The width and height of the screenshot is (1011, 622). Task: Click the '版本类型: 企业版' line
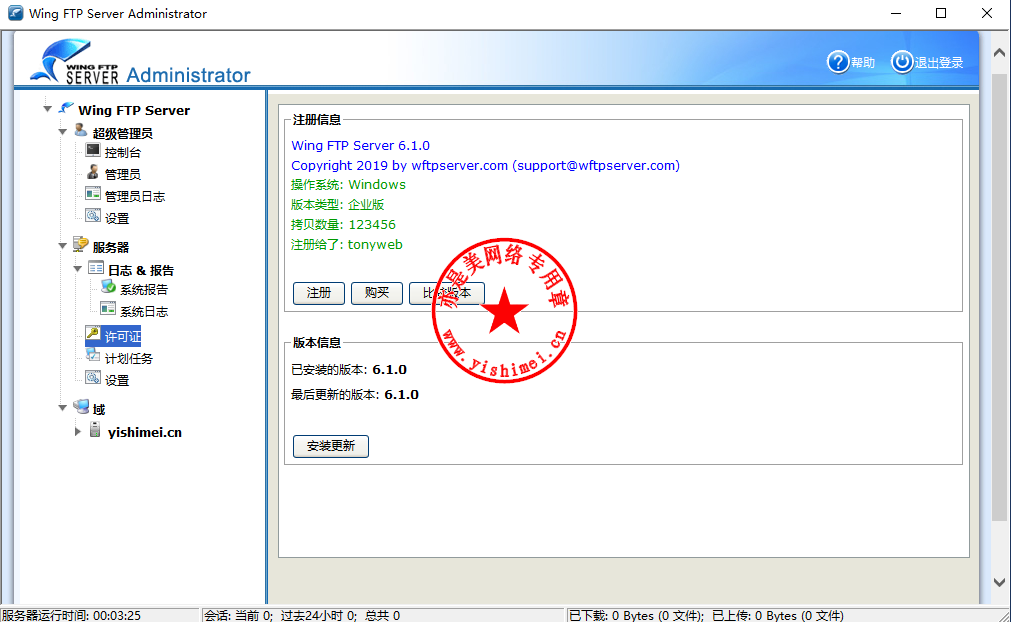coord(337,205)
